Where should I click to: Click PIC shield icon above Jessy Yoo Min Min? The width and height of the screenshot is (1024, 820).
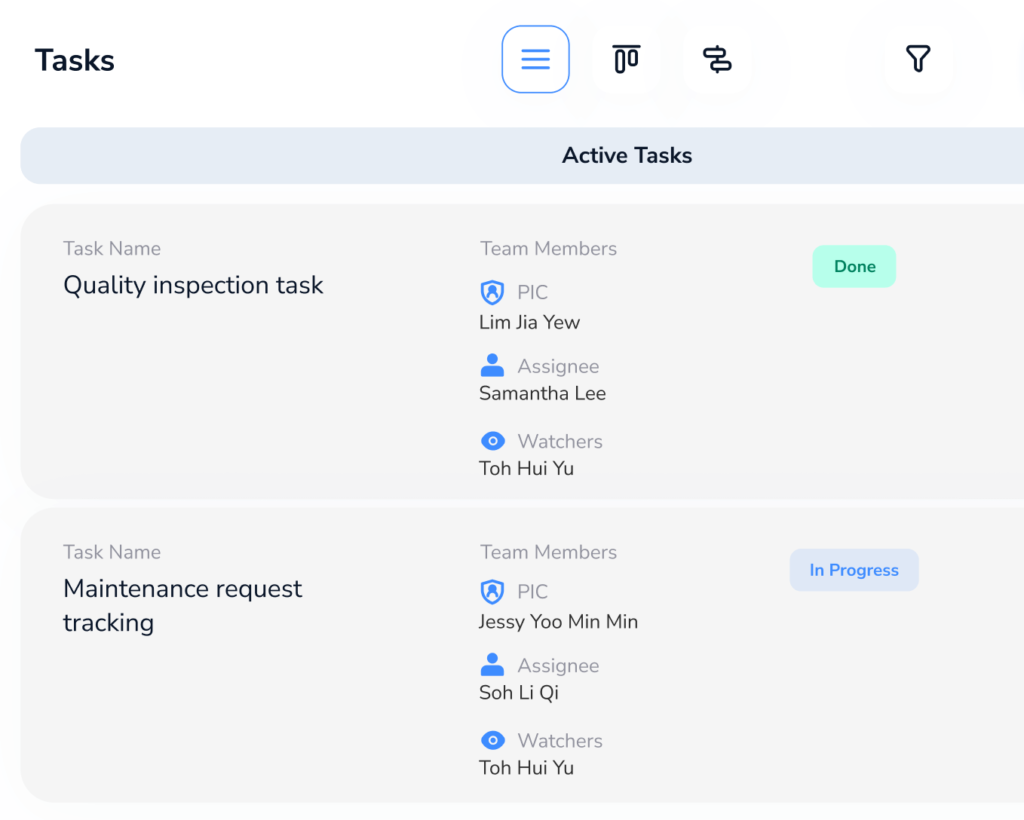click(492, 592)
